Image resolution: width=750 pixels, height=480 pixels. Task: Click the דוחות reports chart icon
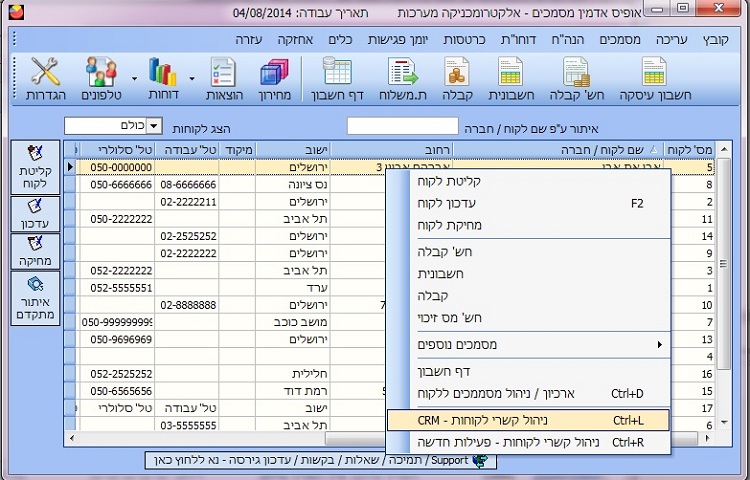[163, 78]
